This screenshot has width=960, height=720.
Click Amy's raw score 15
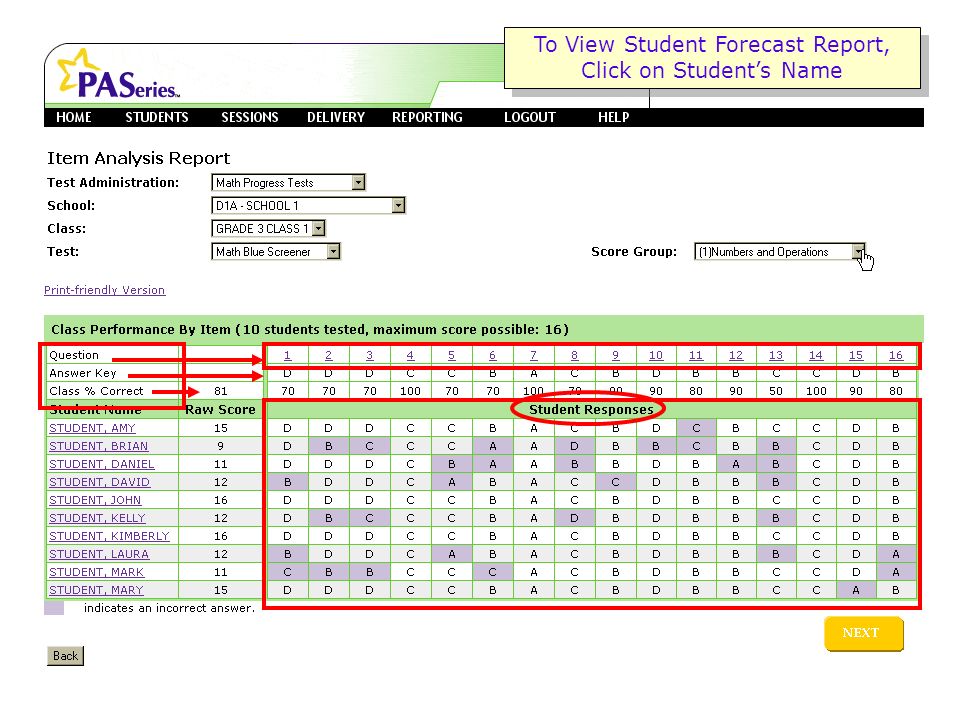(221, 428)
